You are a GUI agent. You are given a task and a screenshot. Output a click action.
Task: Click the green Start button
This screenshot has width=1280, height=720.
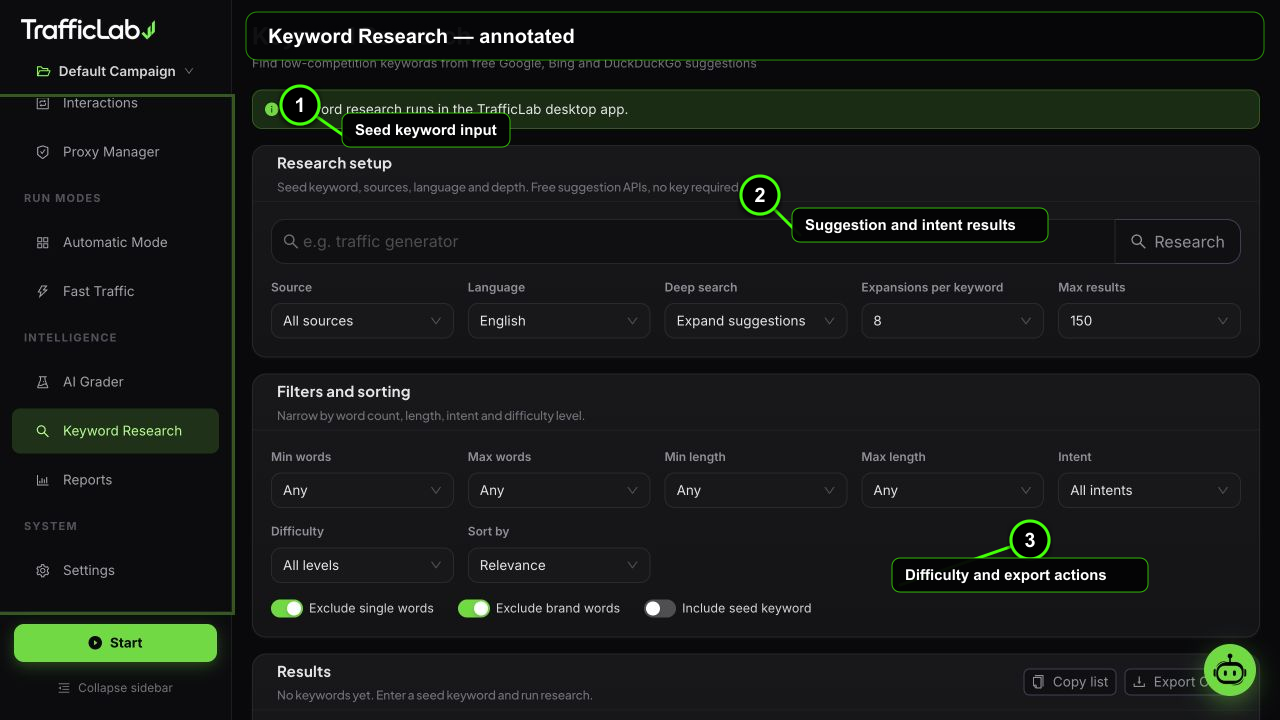click(x=115, y=643)
